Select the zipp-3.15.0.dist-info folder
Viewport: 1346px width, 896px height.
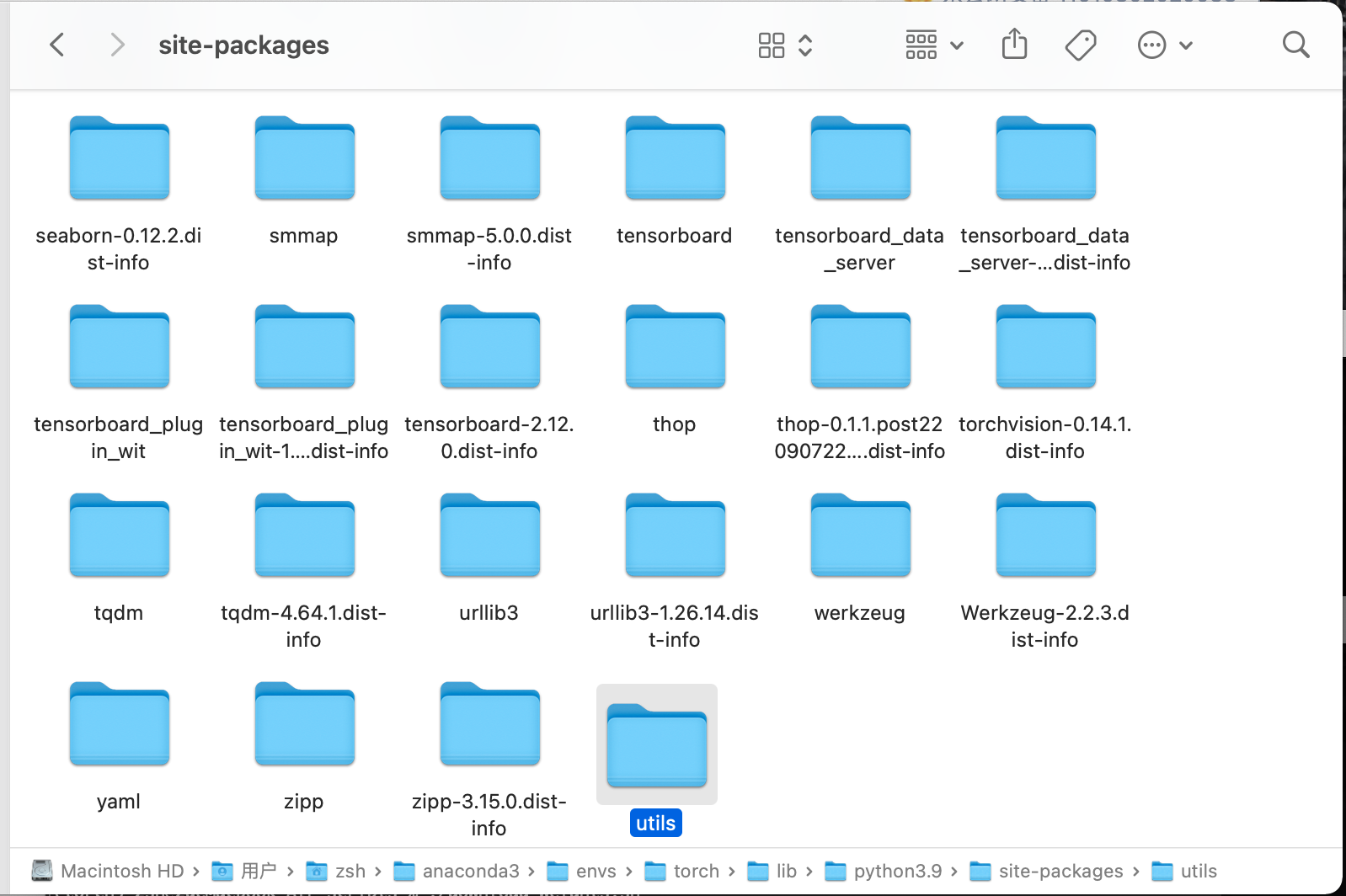click(489, 724)
